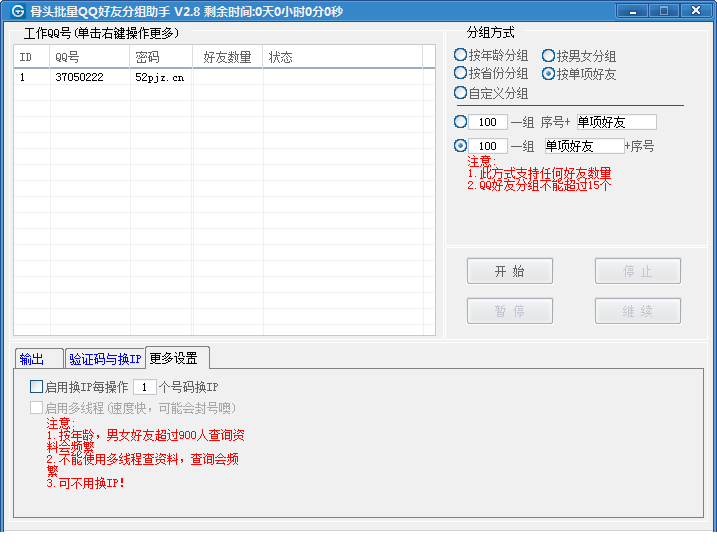Select 按男女分组 radio option
This screenshot has height=555, width=717.
point(578,56)
